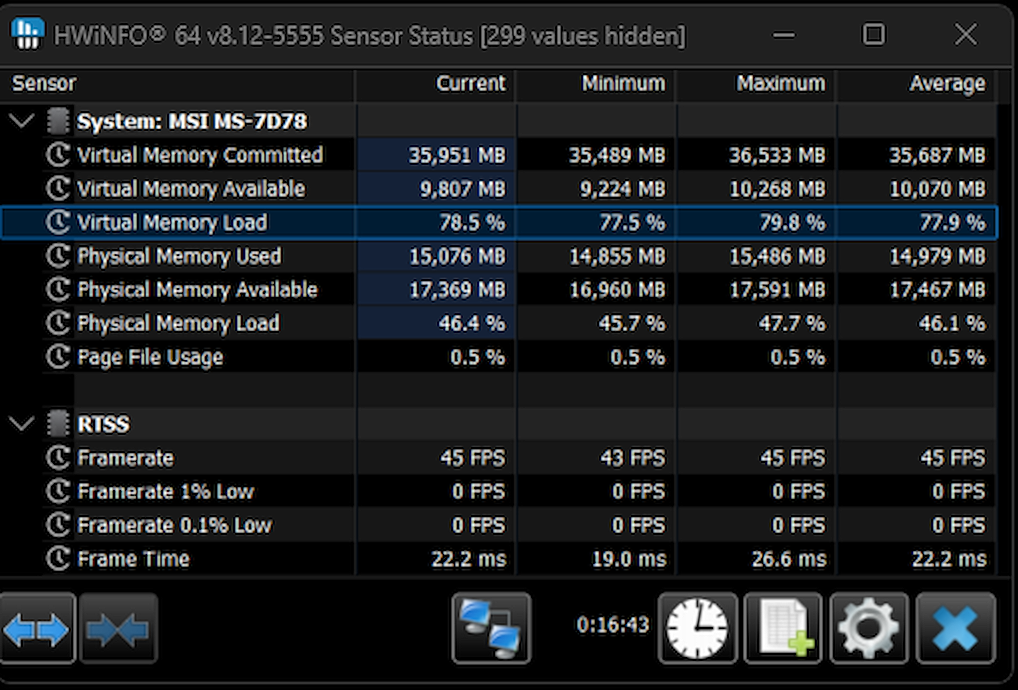Select the Virtual Memory Available row label
Screen dimensions: 1018x690
(x=191, y=189)
